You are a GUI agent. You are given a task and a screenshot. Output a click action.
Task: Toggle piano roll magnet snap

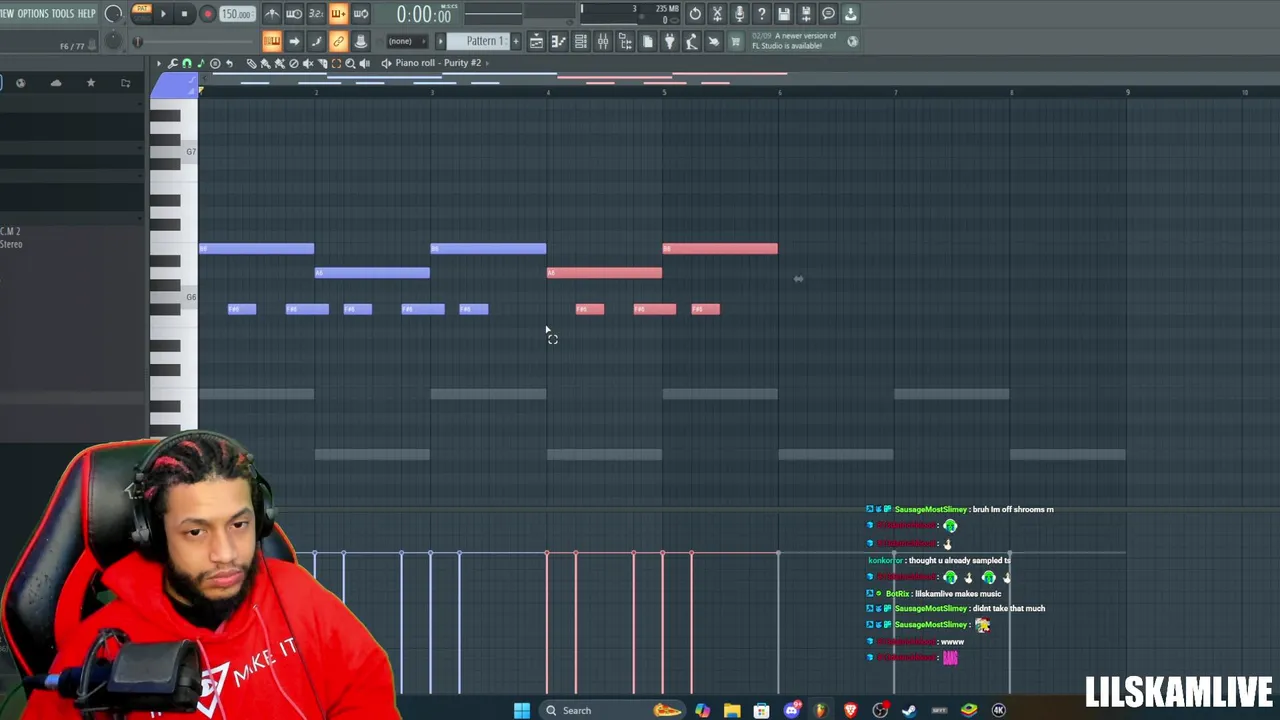186,63
